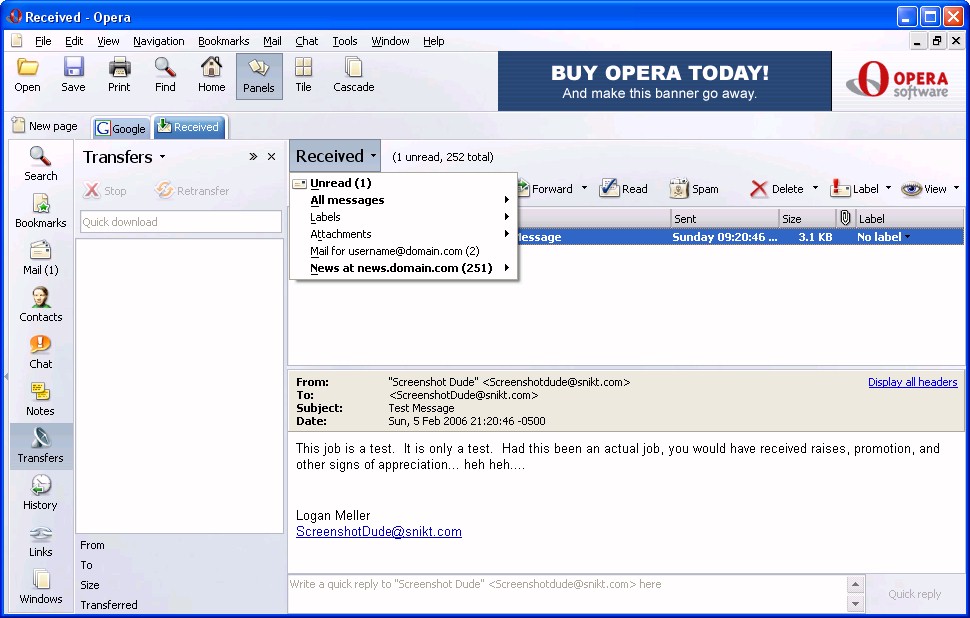Expand the All messages submenu
Screen dimensions: 970x618
pyautogui.click(x=403, y=200)
